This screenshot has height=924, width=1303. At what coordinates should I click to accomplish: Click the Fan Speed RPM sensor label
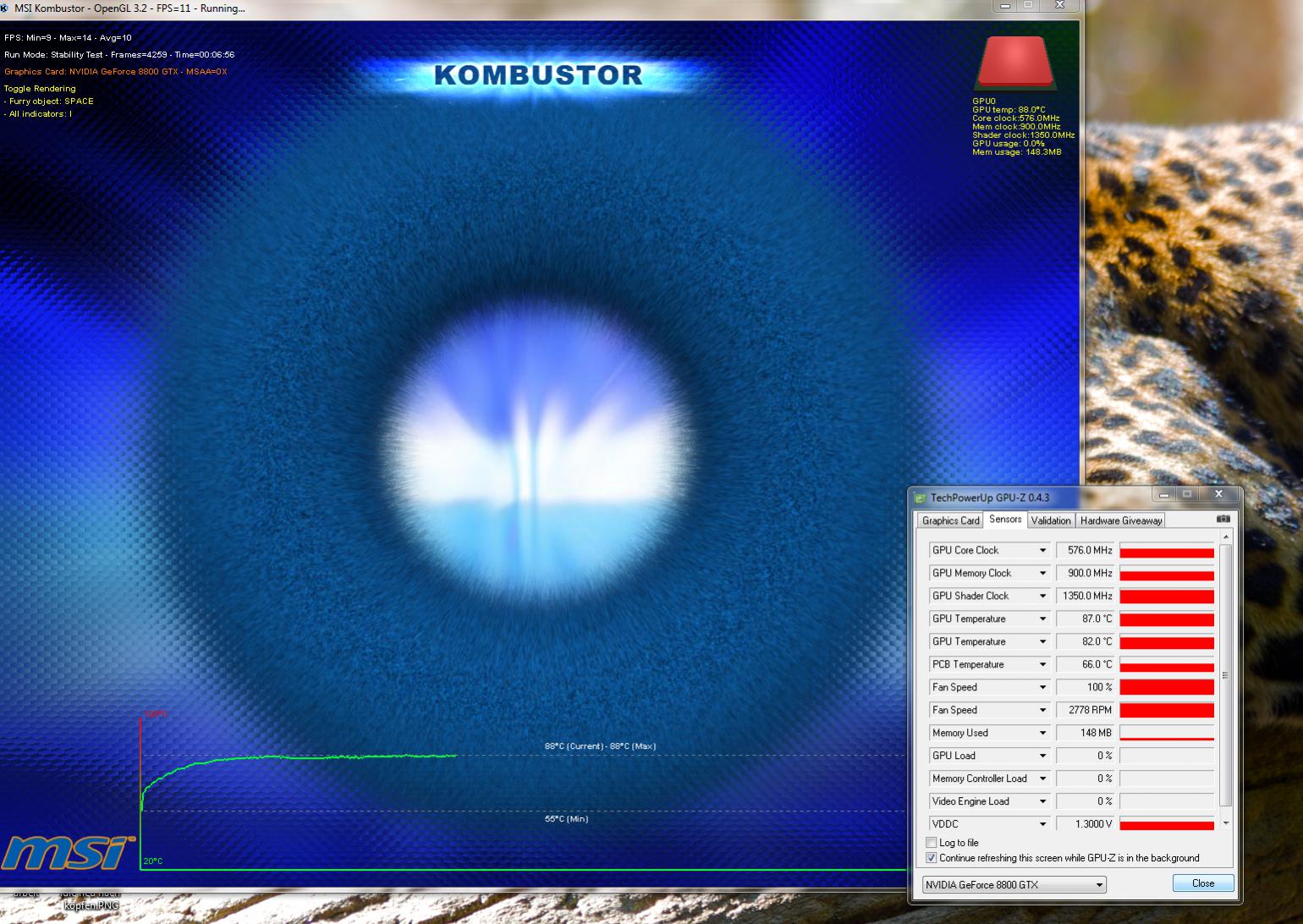coord(954,710)
